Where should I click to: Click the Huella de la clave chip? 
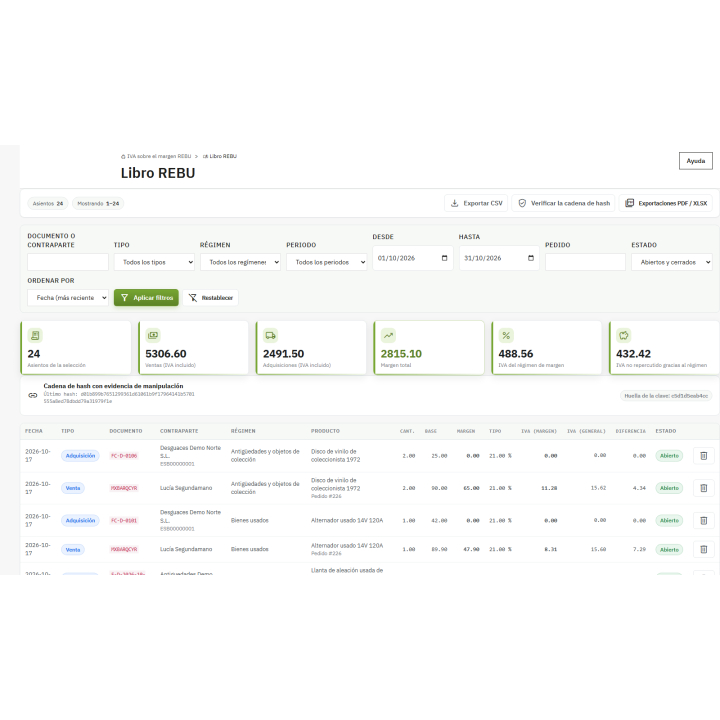pos(666,396)
